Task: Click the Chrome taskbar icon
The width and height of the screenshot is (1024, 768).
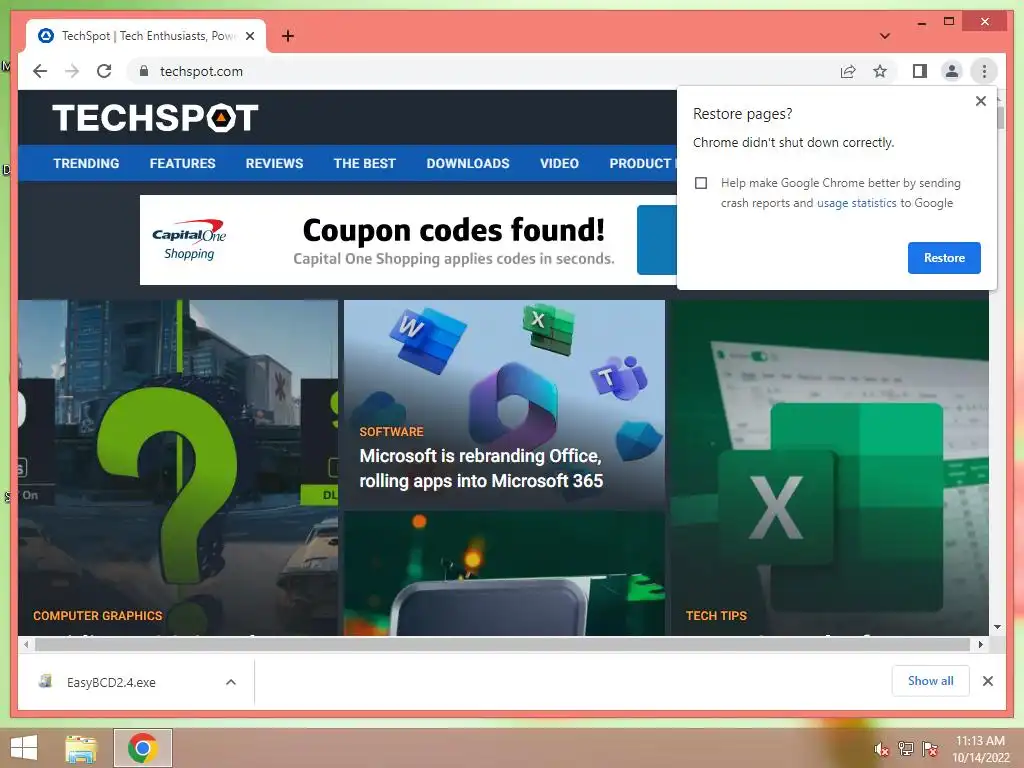Action: (x=143, y=748)
